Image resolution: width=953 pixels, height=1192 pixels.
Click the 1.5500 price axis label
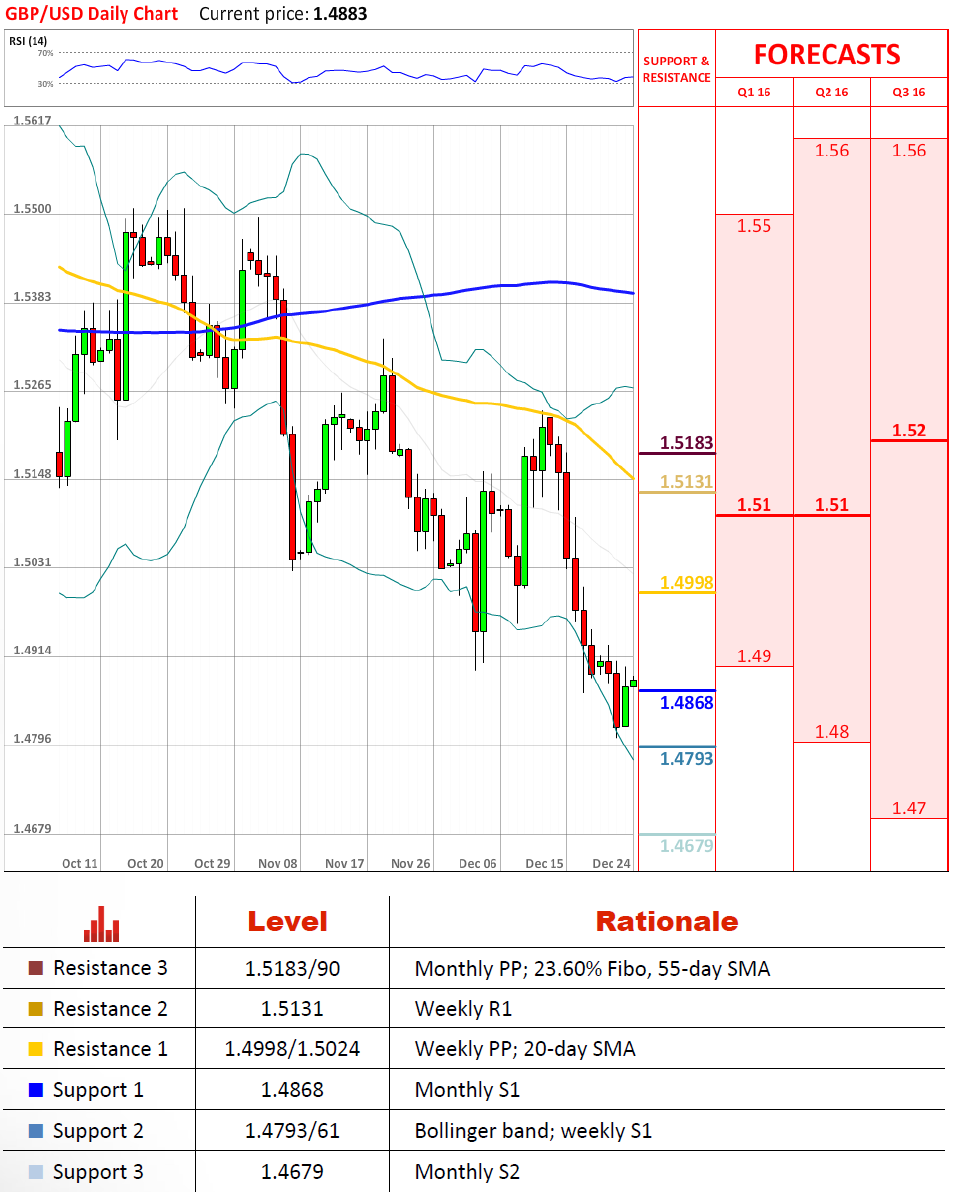(x=33, y=209)
